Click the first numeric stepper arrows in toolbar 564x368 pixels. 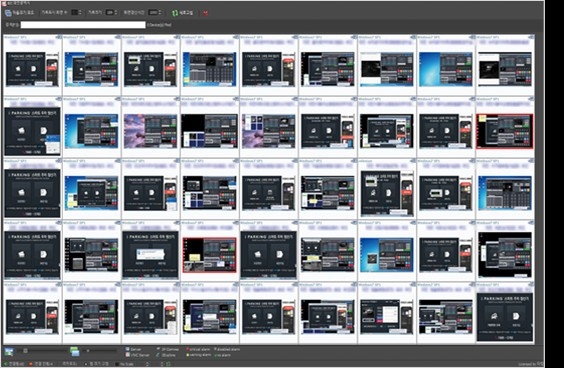pyautogui.click(x=80, y=13)
